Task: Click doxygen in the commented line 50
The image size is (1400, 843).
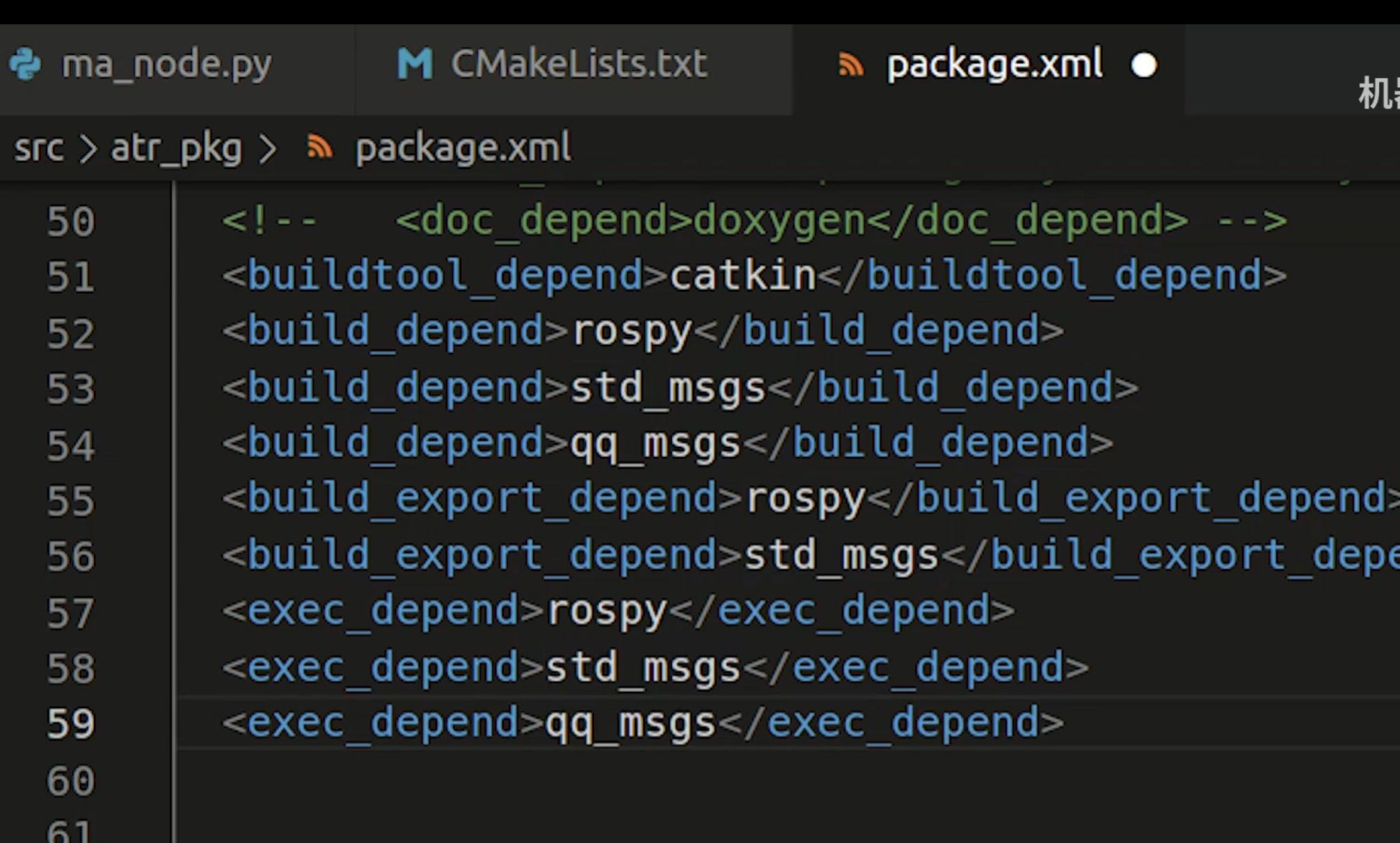Action: point(779,221)
